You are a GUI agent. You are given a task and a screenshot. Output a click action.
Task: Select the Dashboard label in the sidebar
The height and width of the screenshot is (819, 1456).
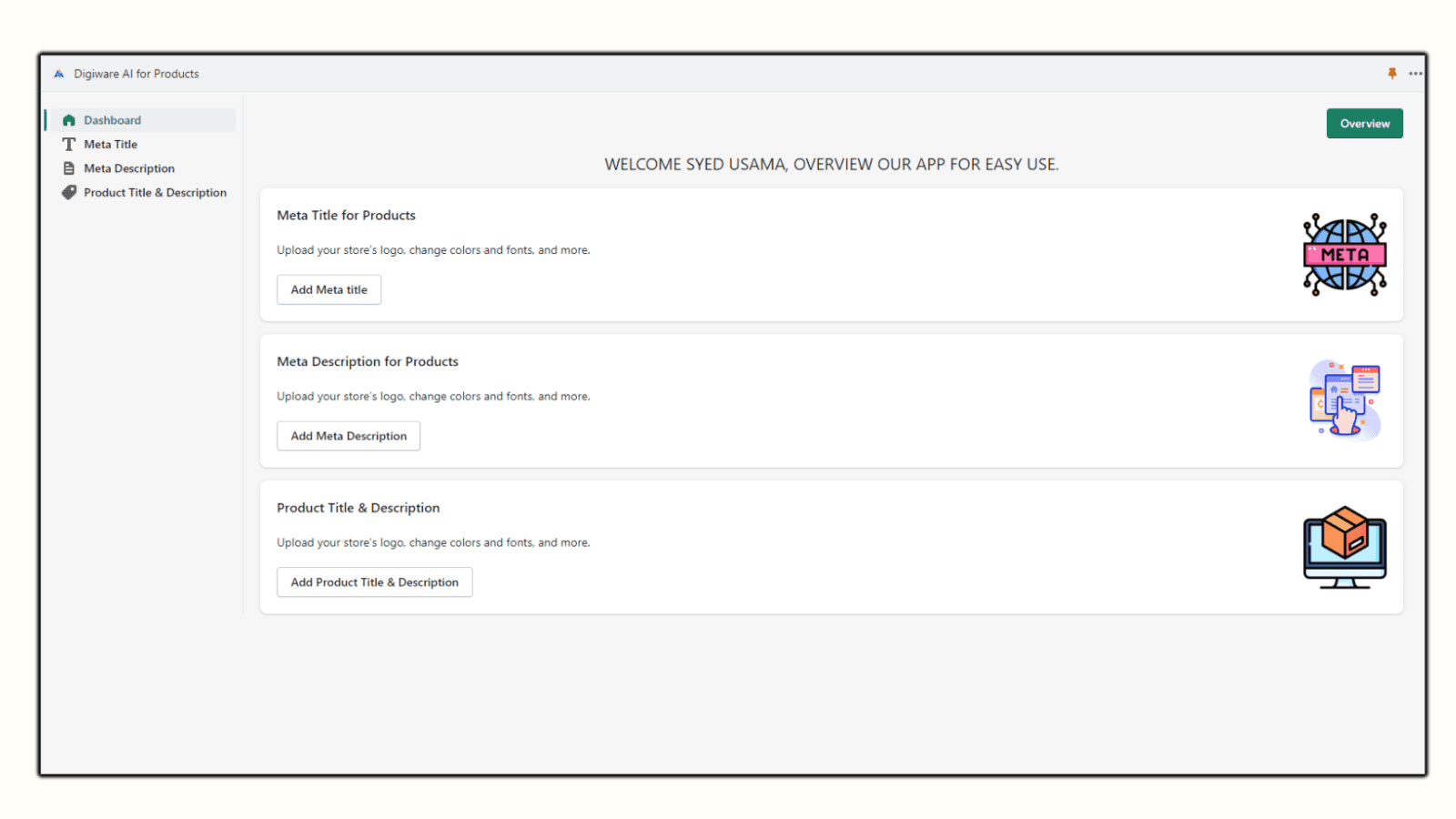click(112, 120)
